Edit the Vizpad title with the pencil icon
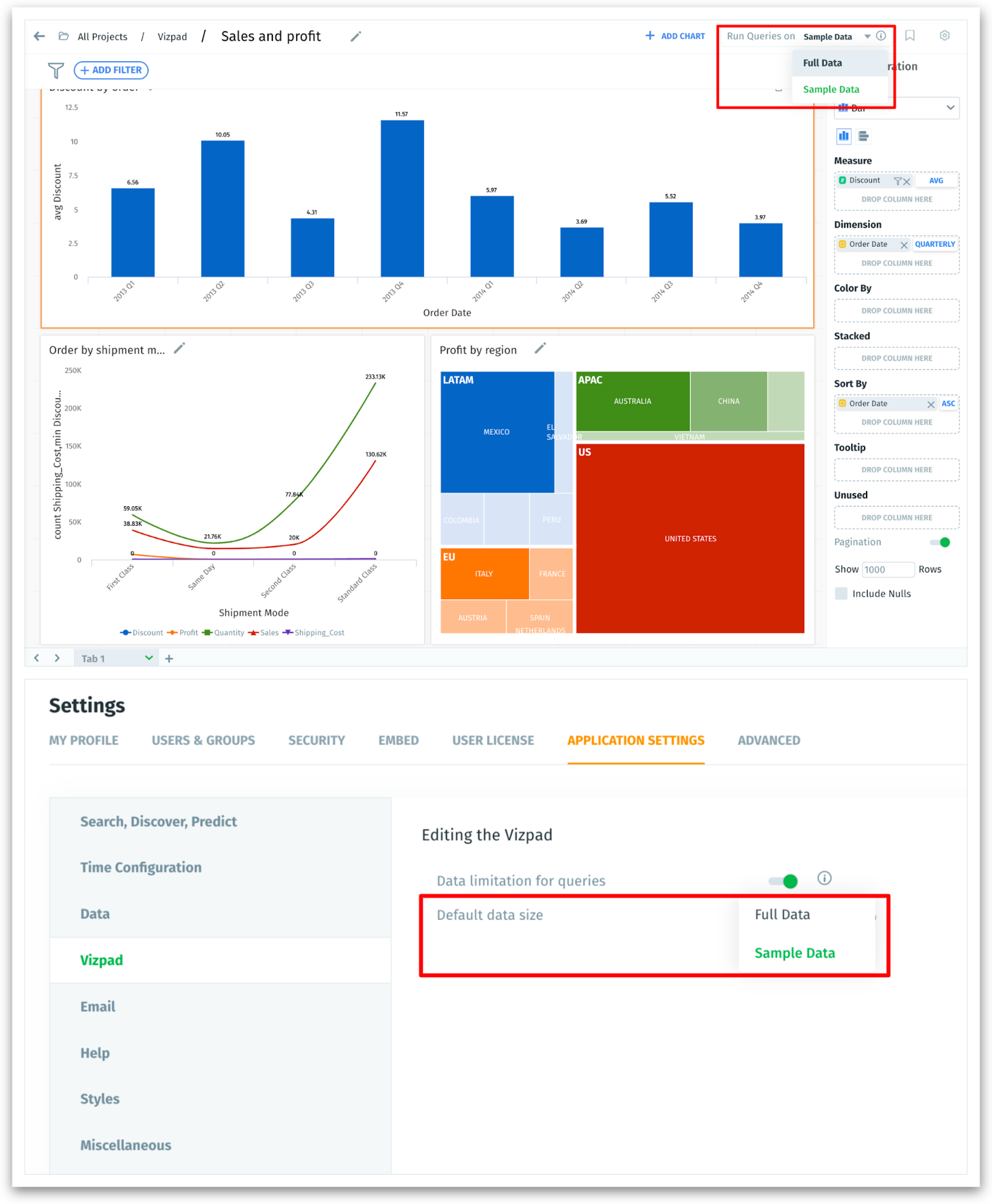Viewport: 992px width, 1204px height. click(356, 36)
